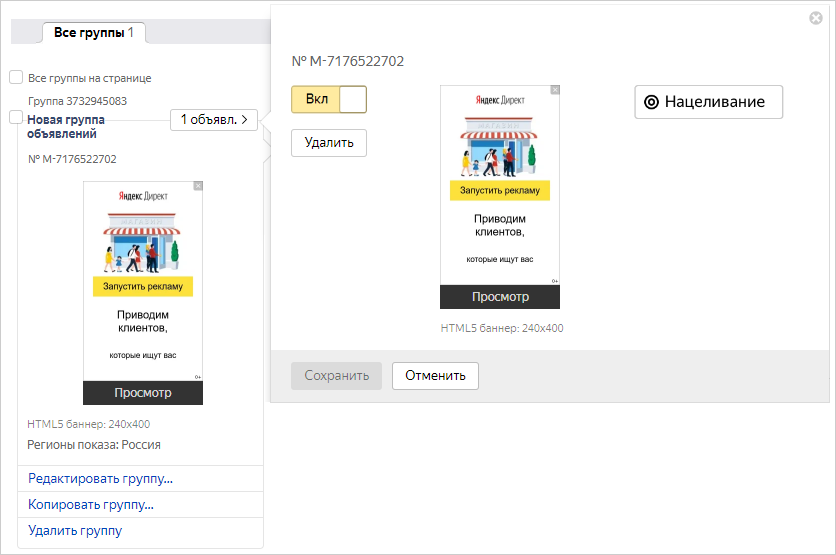The width and height of the screenshot is (836, 555).
Task: Tick the checkbox beside Новая группа объявлений
Action: coord(16,118)
